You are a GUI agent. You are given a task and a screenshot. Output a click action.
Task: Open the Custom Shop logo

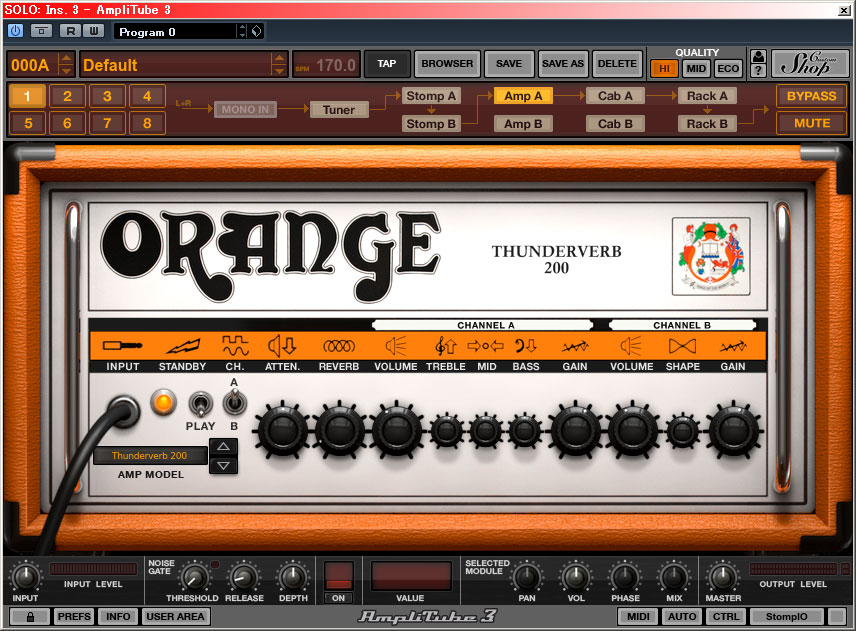tap(810, 63)
